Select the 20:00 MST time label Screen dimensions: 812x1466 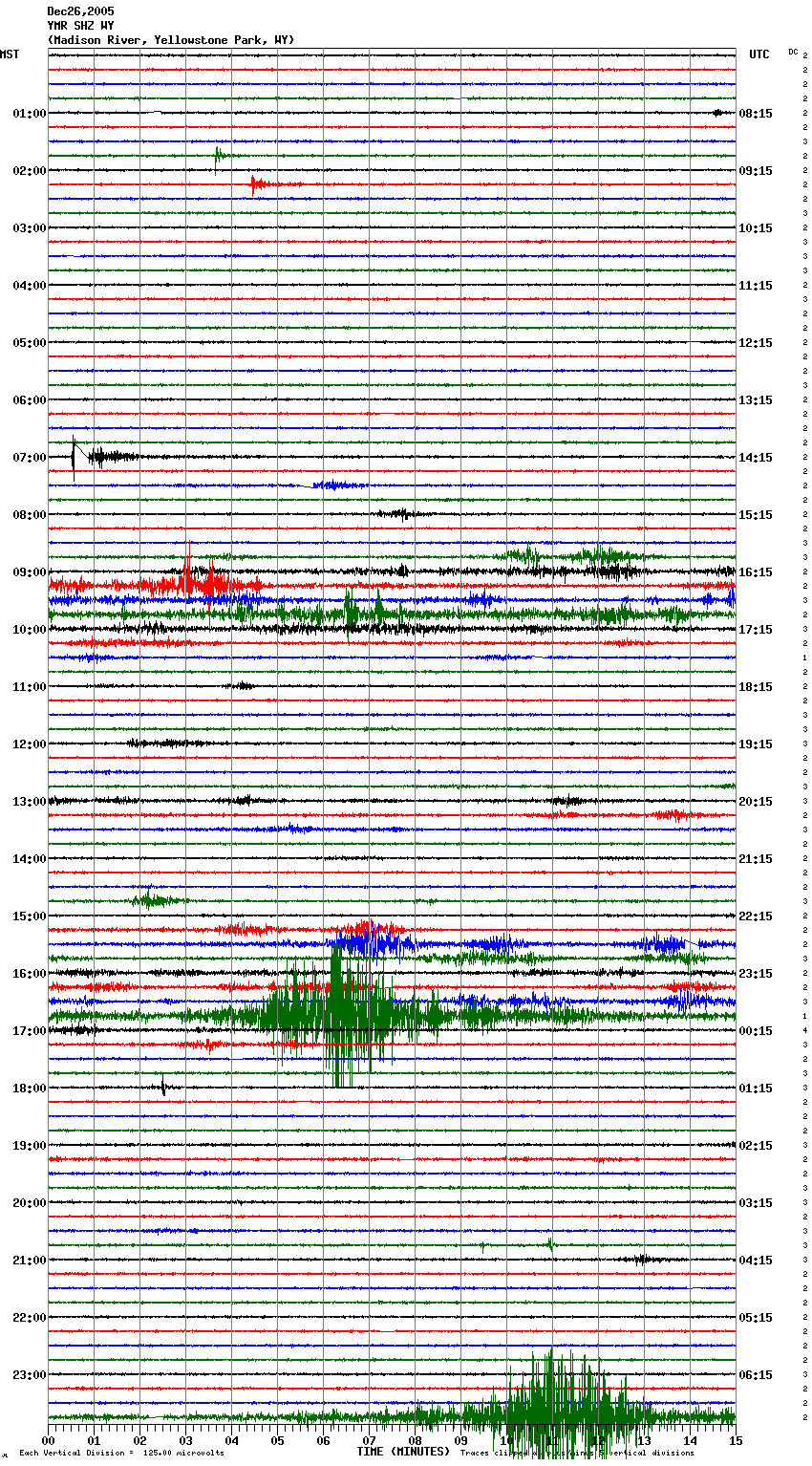click(x=30, y=1203)
